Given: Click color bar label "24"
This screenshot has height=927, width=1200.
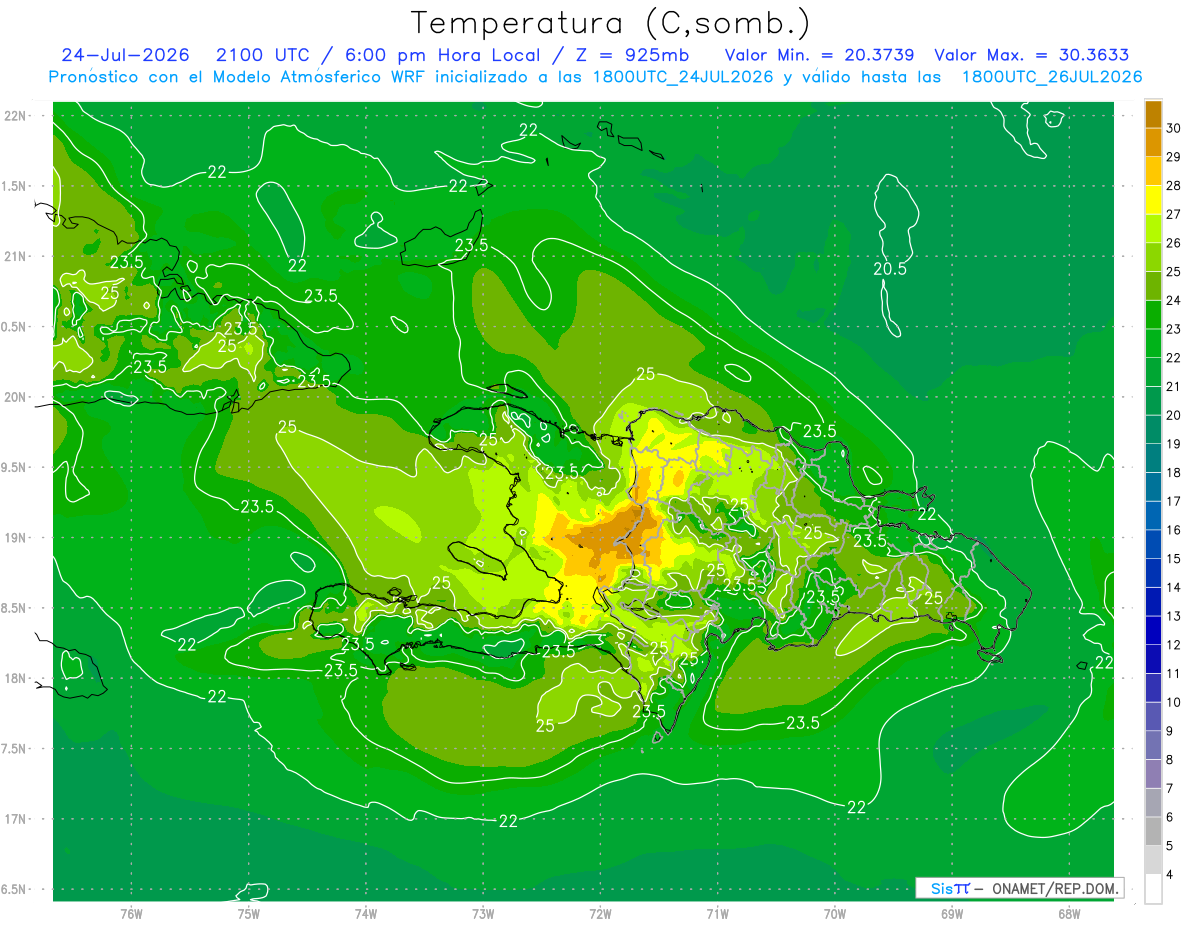Looking at the screenshot, I should [x=1174, y=301].
